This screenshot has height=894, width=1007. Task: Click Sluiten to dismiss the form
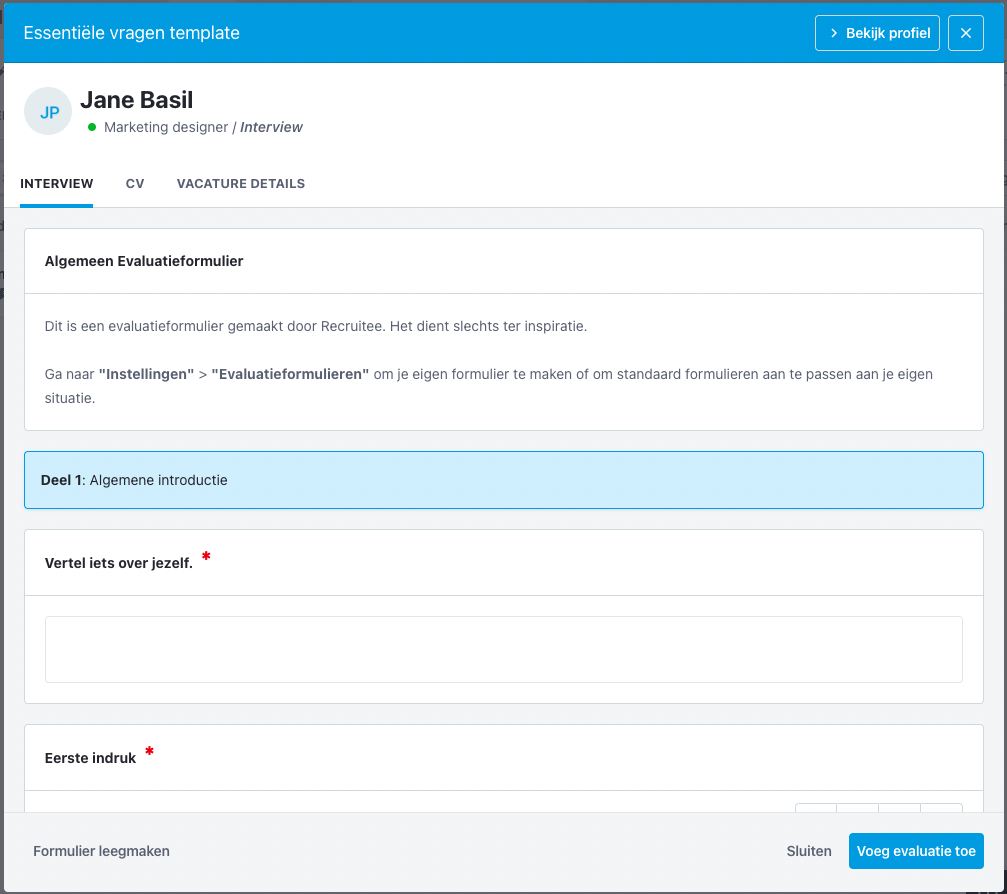click(809, 851)
